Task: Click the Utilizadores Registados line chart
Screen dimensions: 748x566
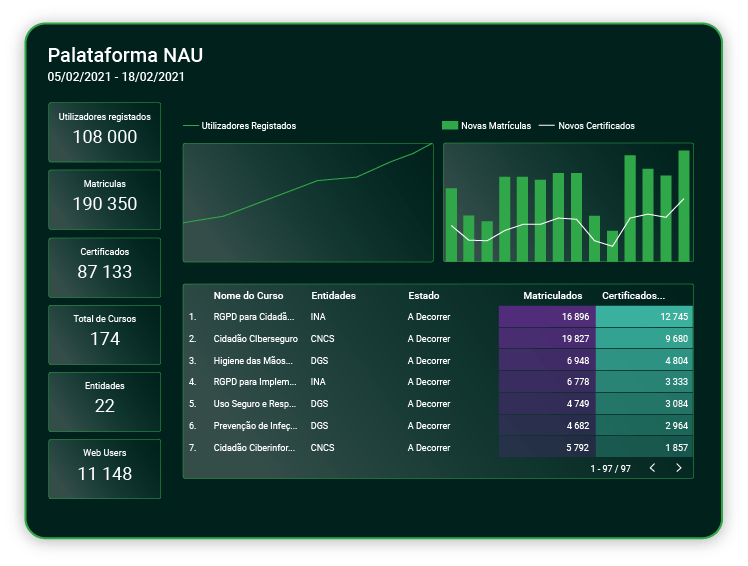Action: (x=308, y=202)
